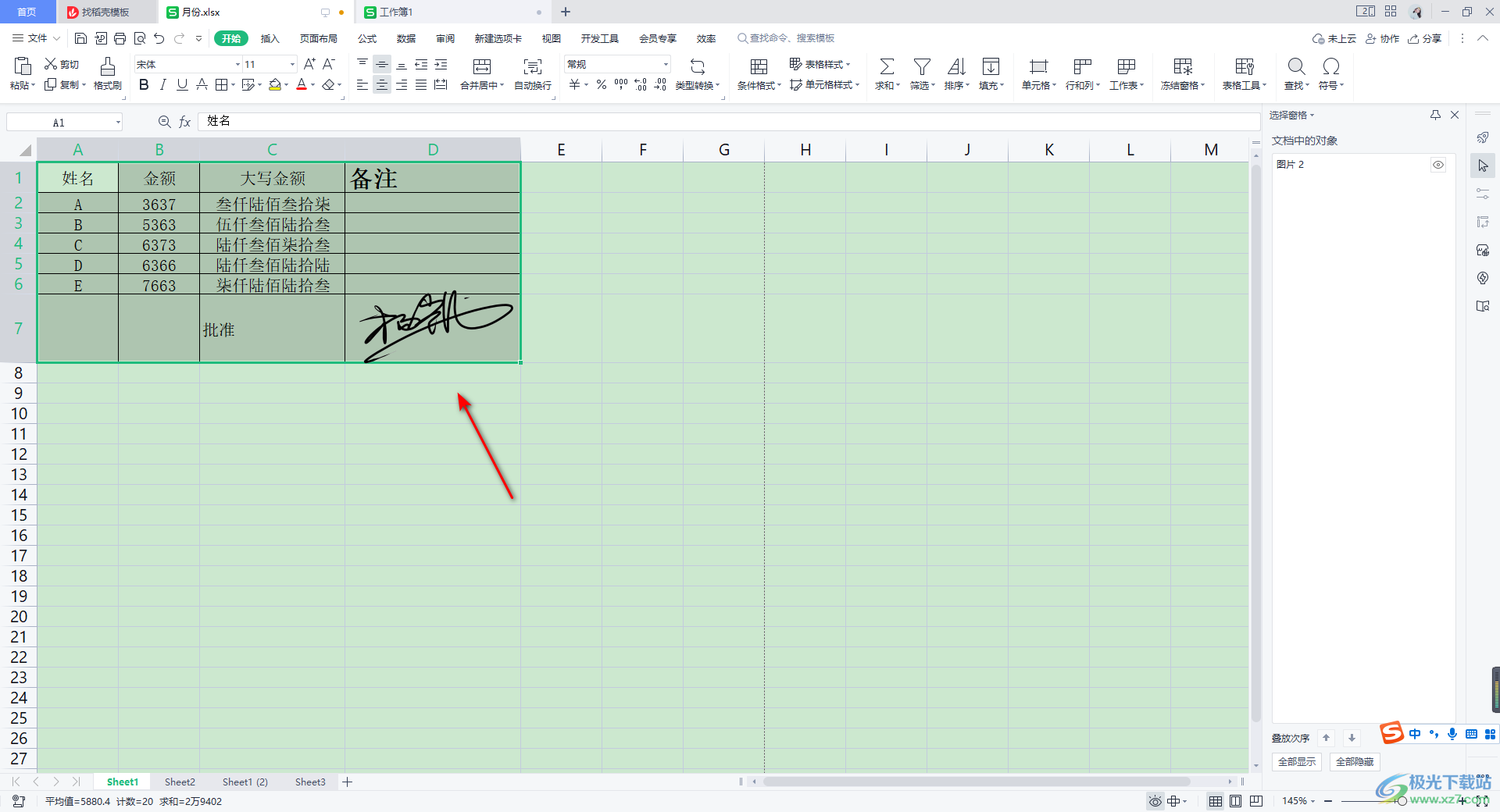Image resolution: width=1500 pixels, height=812 pixels.
Task: Apply the red font color swatch
Action: coord(302,84)
